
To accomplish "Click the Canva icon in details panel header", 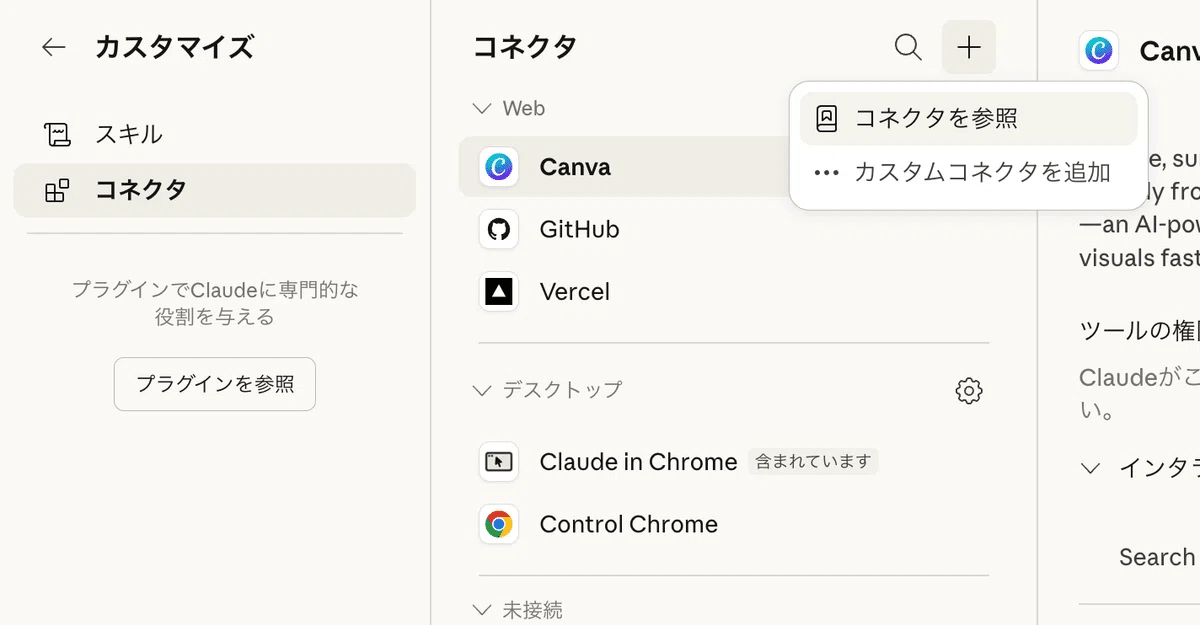I will point(1098,50).
